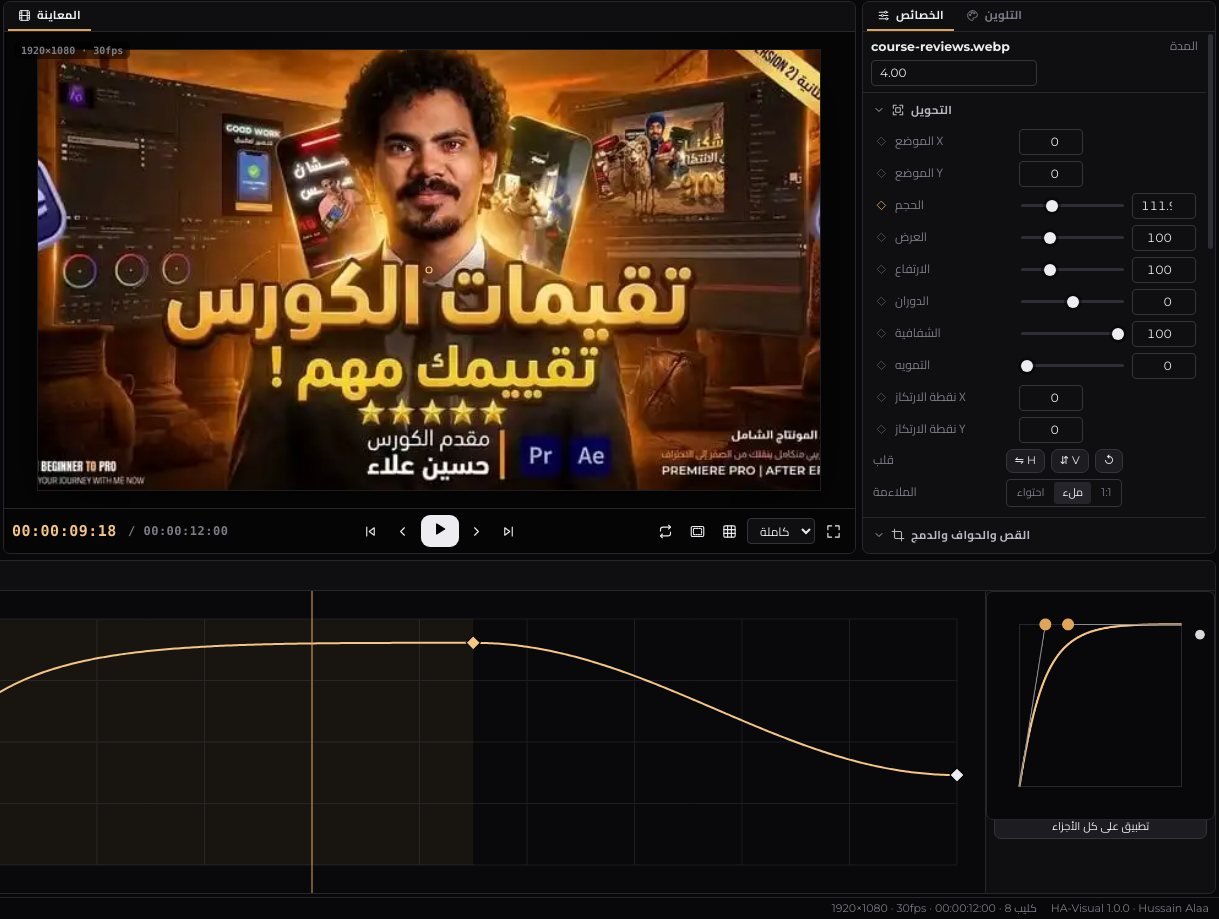This screenshot has height=919, width=1219.
Task: Click the crop icon in القص والحواف section
Action: tap(898, 535)
